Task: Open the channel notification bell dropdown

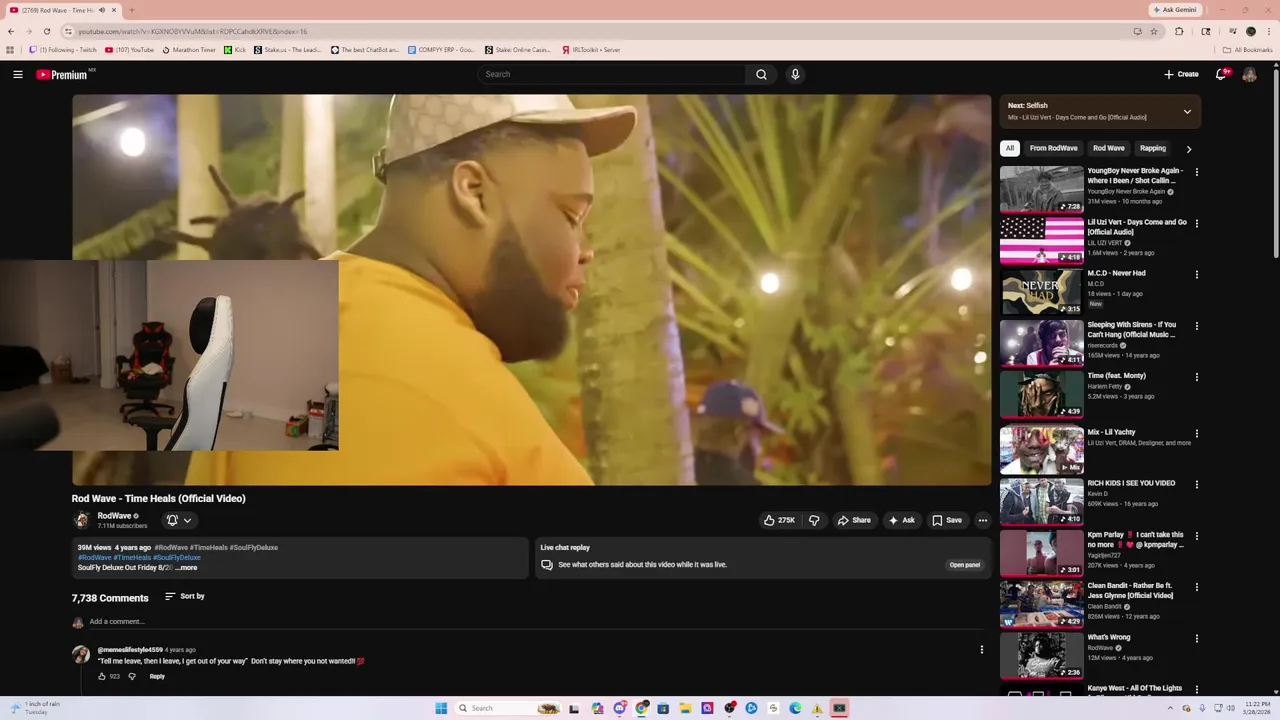Action: point(179,520)
